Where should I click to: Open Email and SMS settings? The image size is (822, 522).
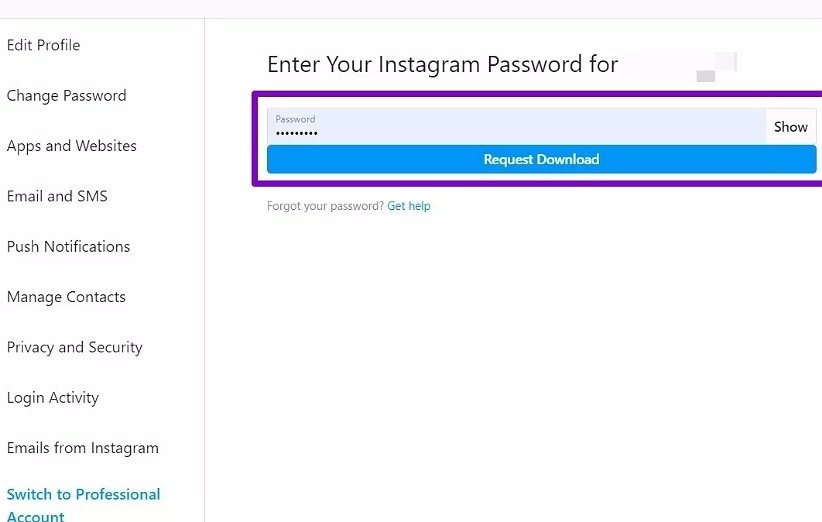(57, 196)
